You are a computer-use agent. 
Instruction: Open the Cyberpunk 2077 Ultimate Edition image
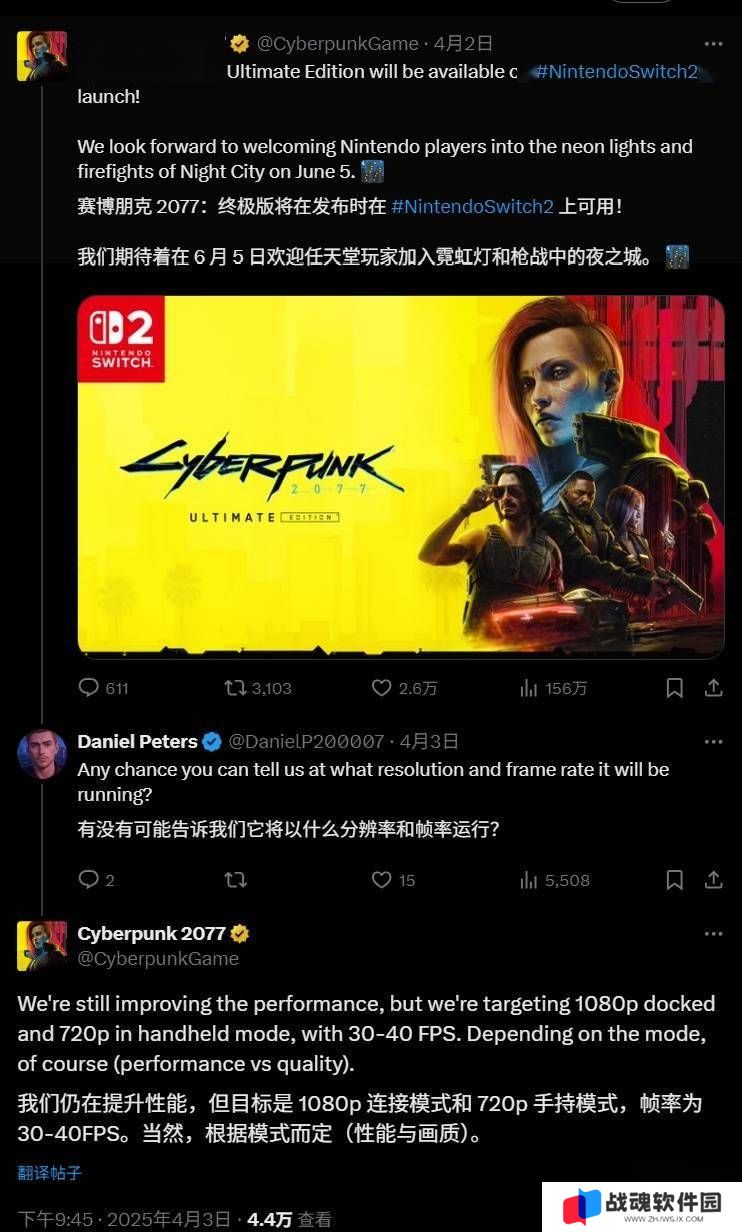(401, 477)
